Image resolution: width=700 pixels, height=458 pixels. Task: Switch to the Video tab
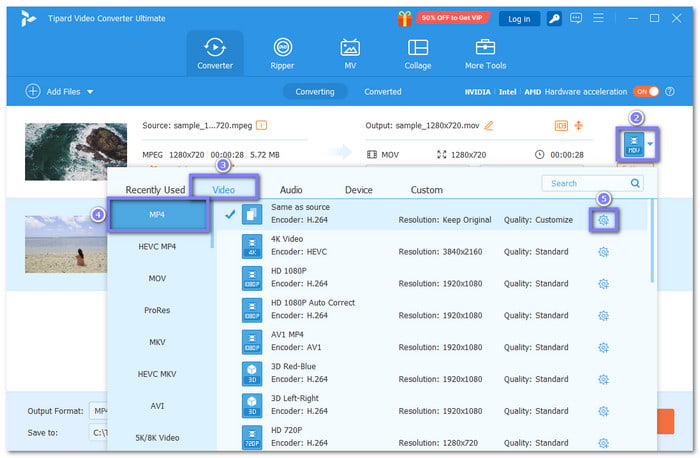[x=223, y=190]
